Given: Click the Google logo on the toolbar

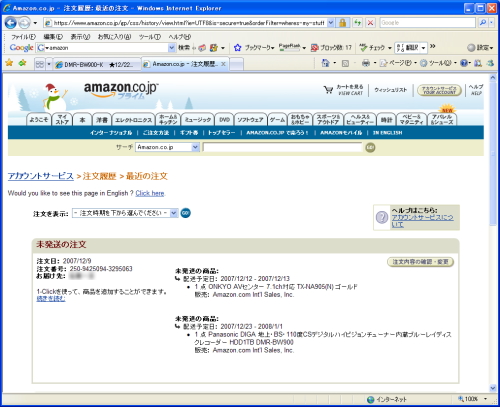Looking at the screenshot, I should 21,48.
